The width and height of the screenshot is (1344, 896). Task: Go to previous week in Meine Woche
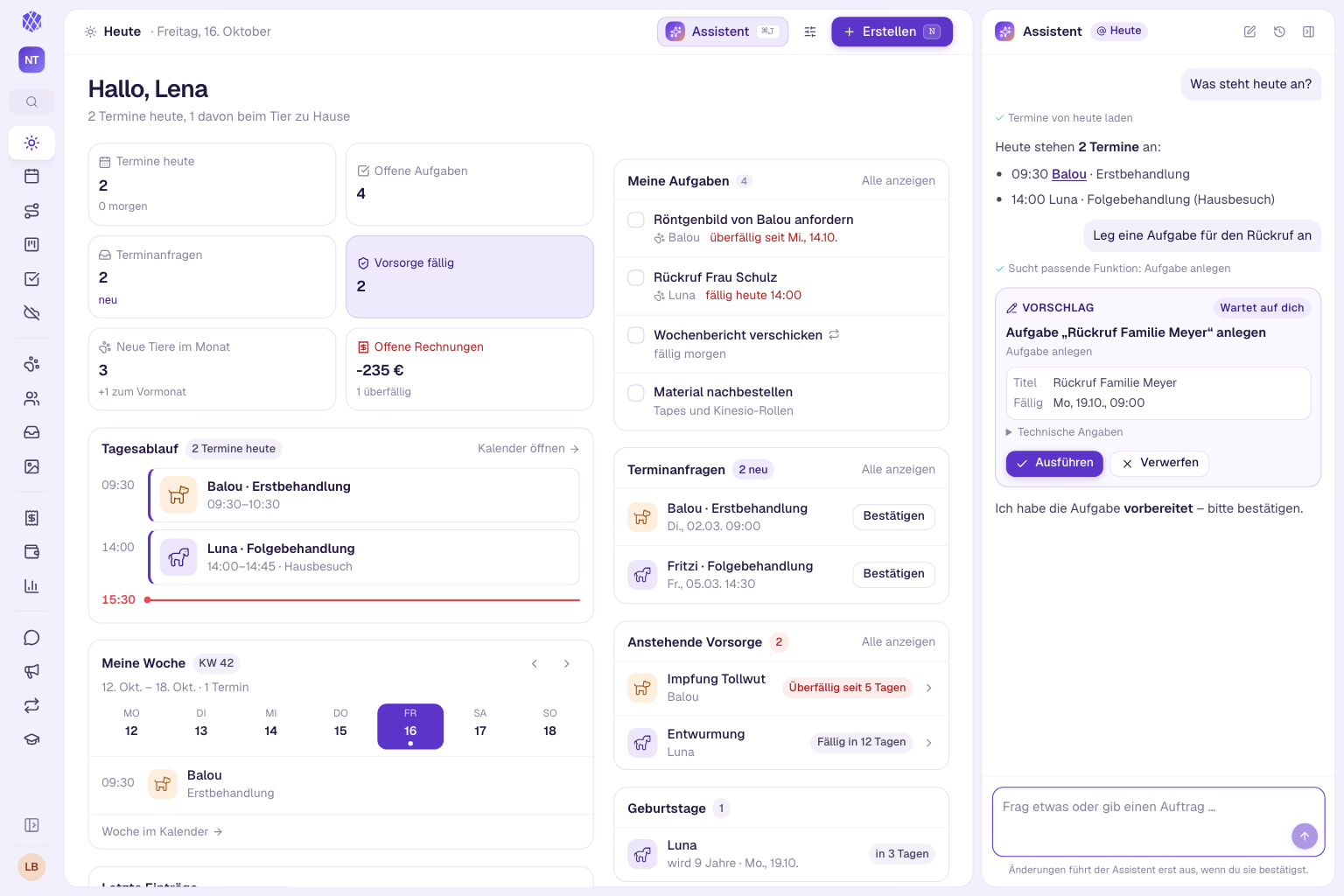(535, 663)
